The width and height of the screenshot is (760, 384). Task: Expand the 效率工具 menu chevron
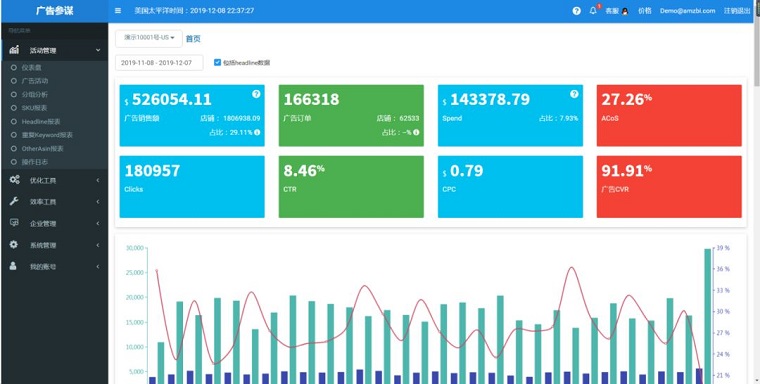98,202
